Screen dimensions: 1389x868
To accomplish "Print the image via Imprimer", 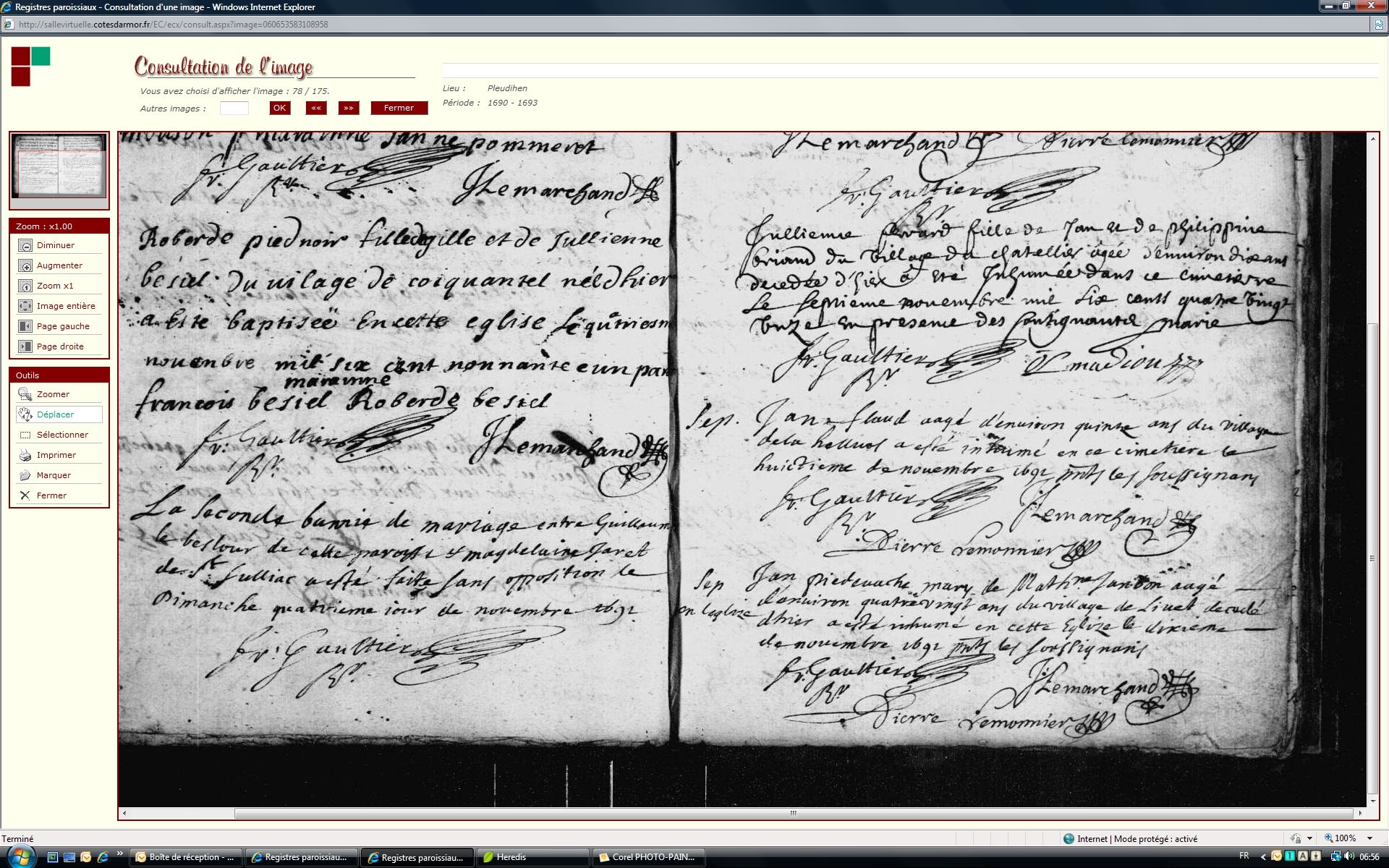I will click(25, 455).
